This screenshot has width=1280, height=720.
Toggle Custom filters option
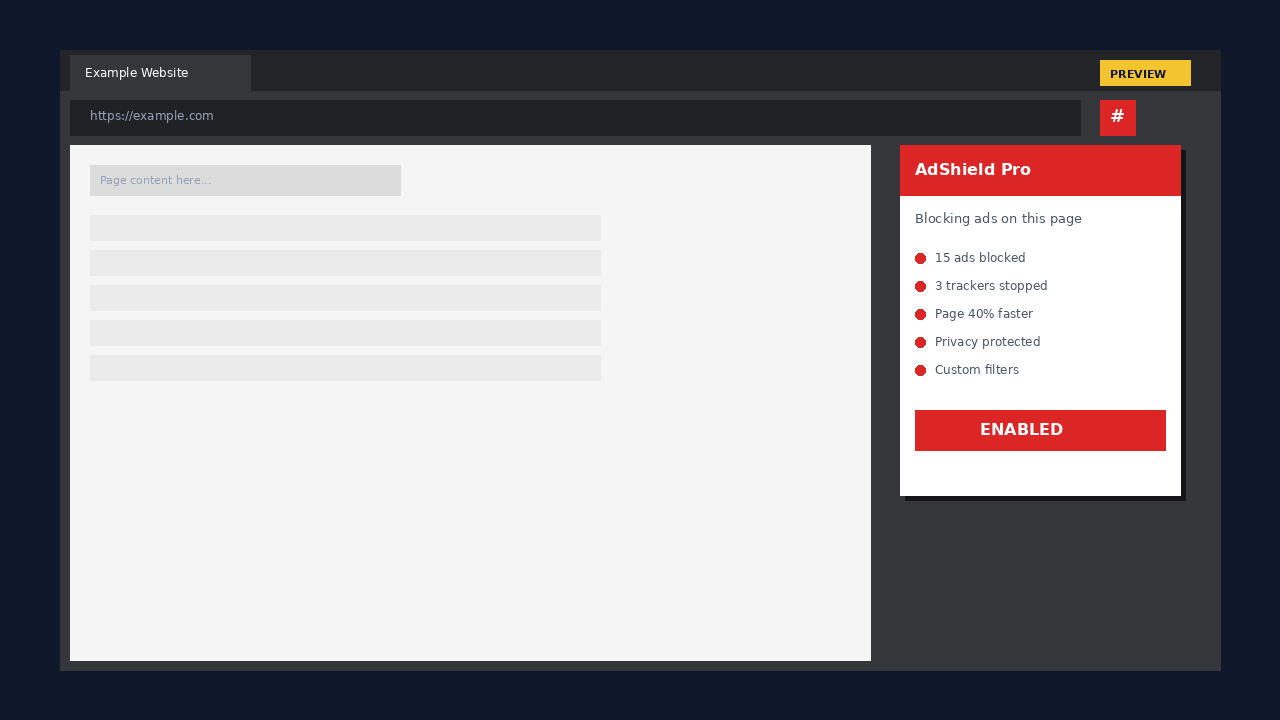click(977, 369)
